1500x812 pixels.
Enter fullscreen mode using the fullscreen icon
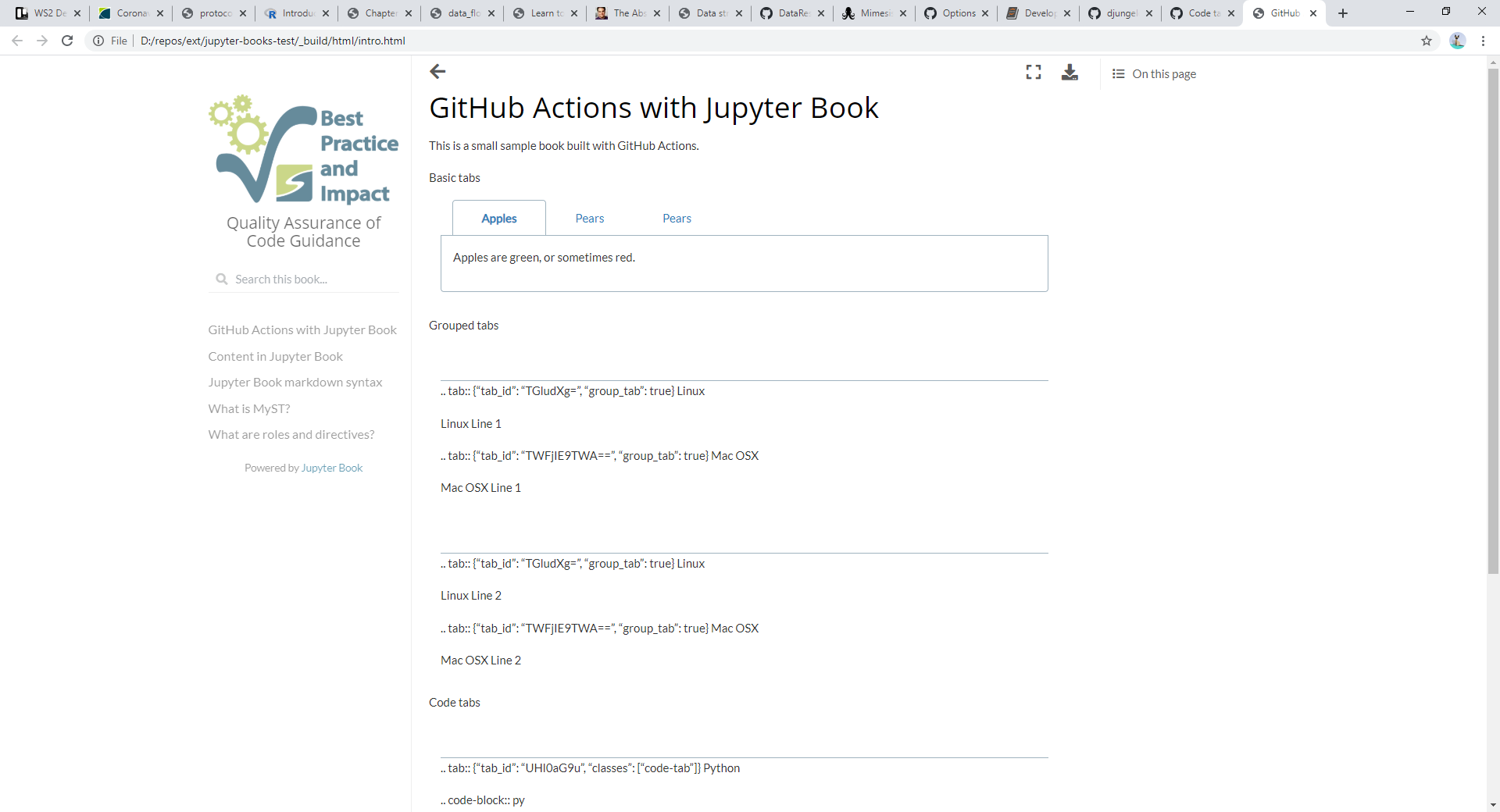coord(1034,73)
